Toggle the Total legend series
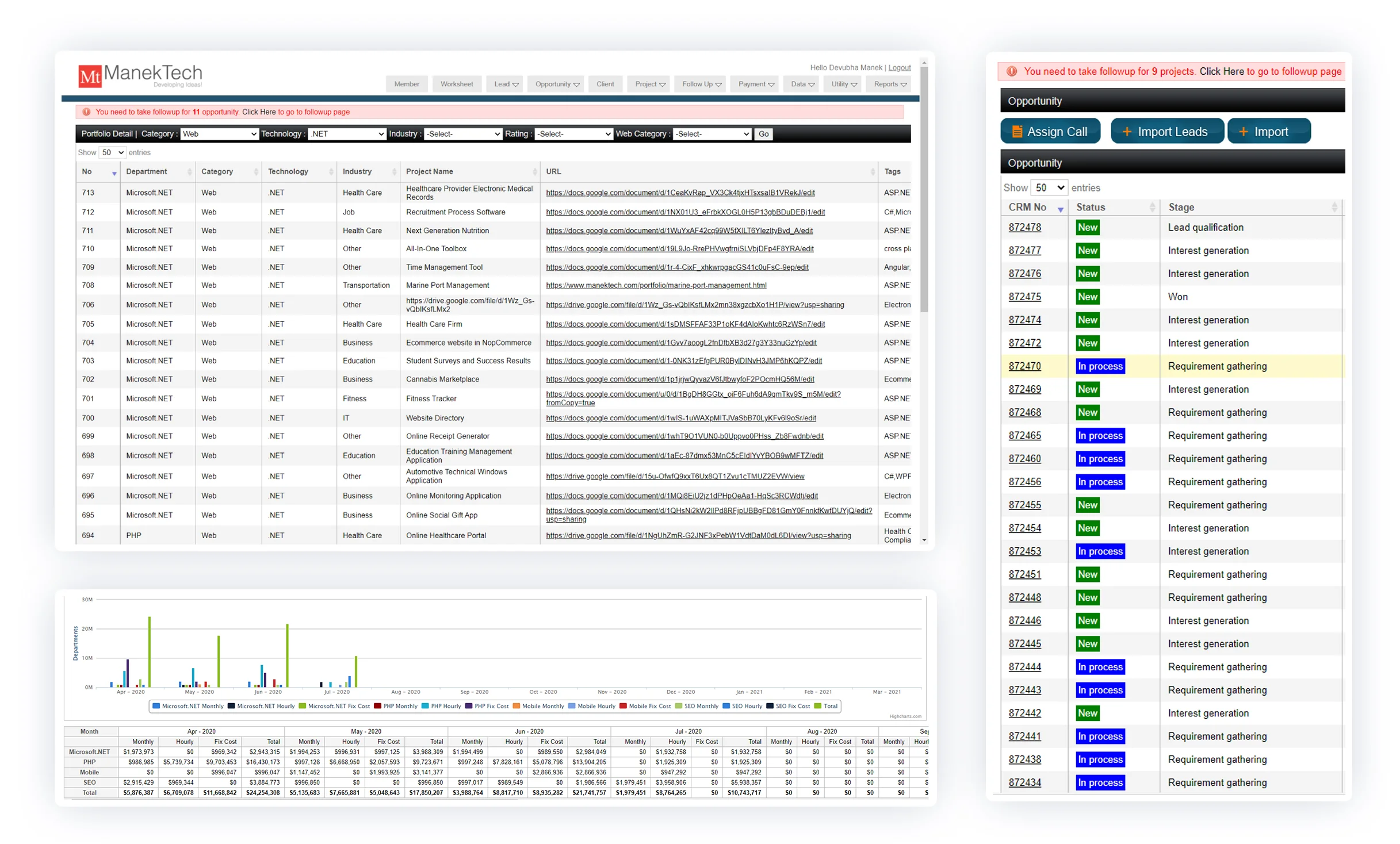This screenshot has width=1400, height=844. point(827,707)
